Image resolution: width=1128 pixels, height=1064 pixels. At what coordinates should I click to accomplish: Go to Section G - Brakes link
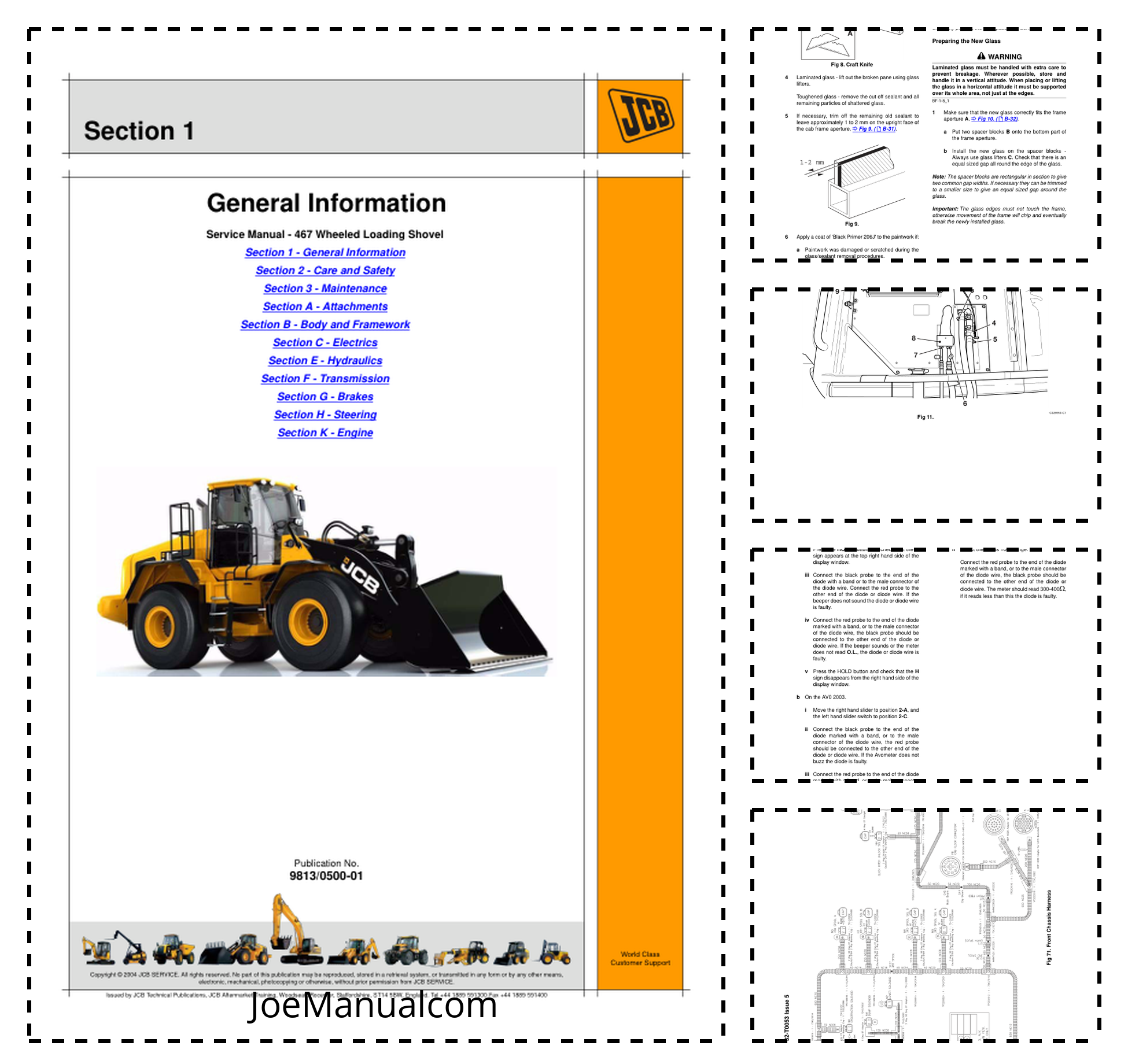(x=325, y=397)
